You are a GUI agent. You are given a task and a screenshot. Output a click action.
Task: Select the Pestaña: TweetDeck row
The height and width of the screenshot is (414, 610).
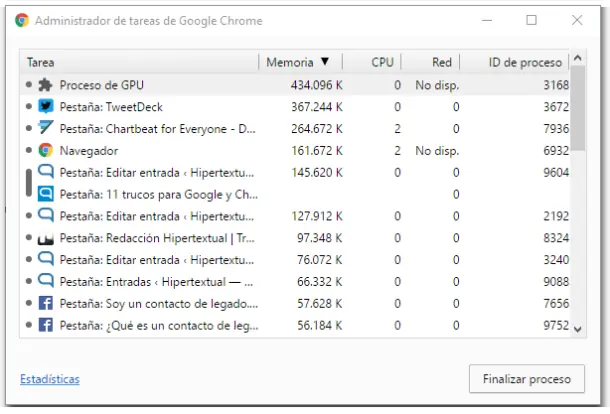(x=295, y=107)
